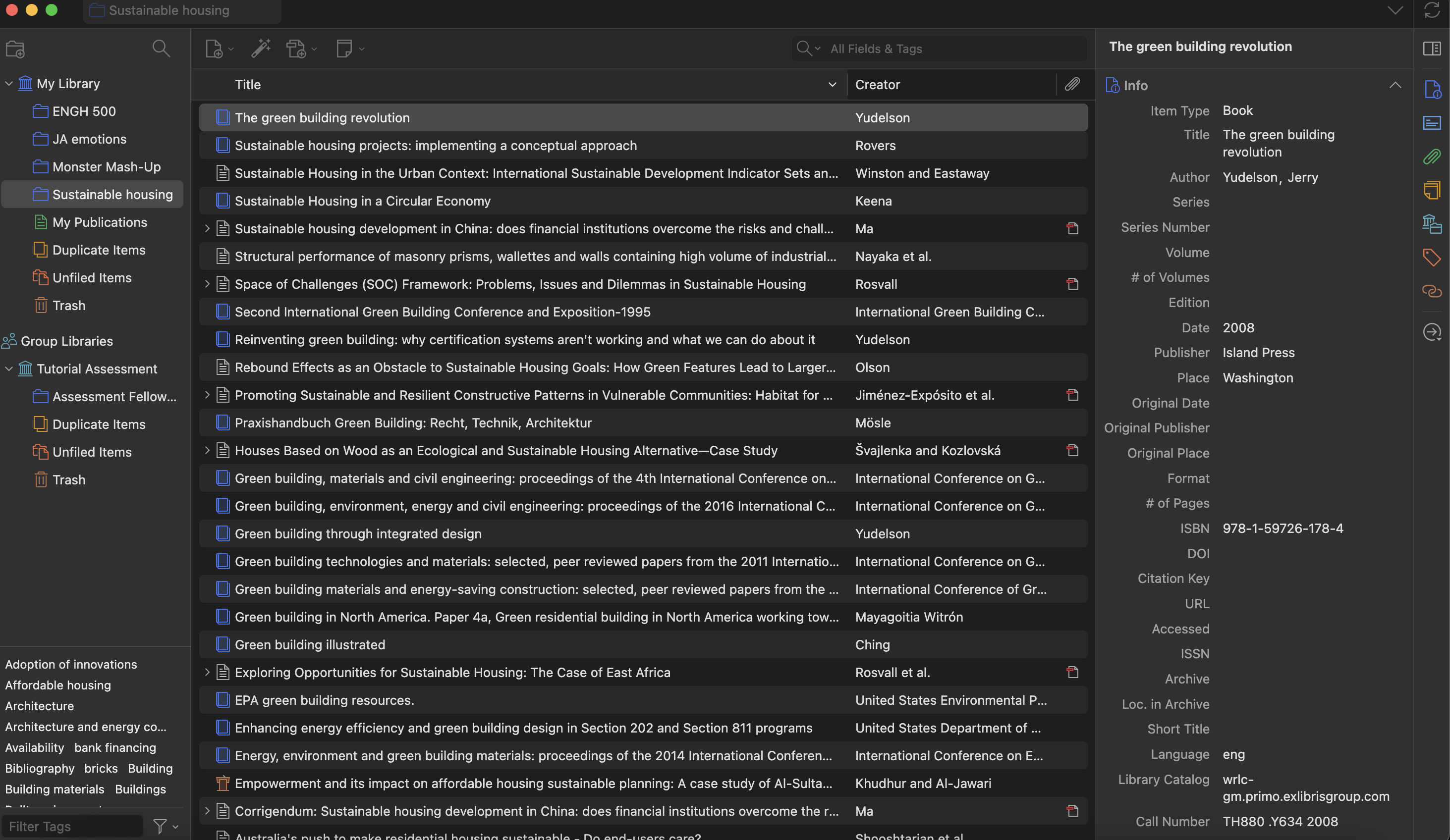Image resolution: width=1450 pixels, height=840 pixels.
Task: Select Green building illustrated item
Action: click(643, 644)
